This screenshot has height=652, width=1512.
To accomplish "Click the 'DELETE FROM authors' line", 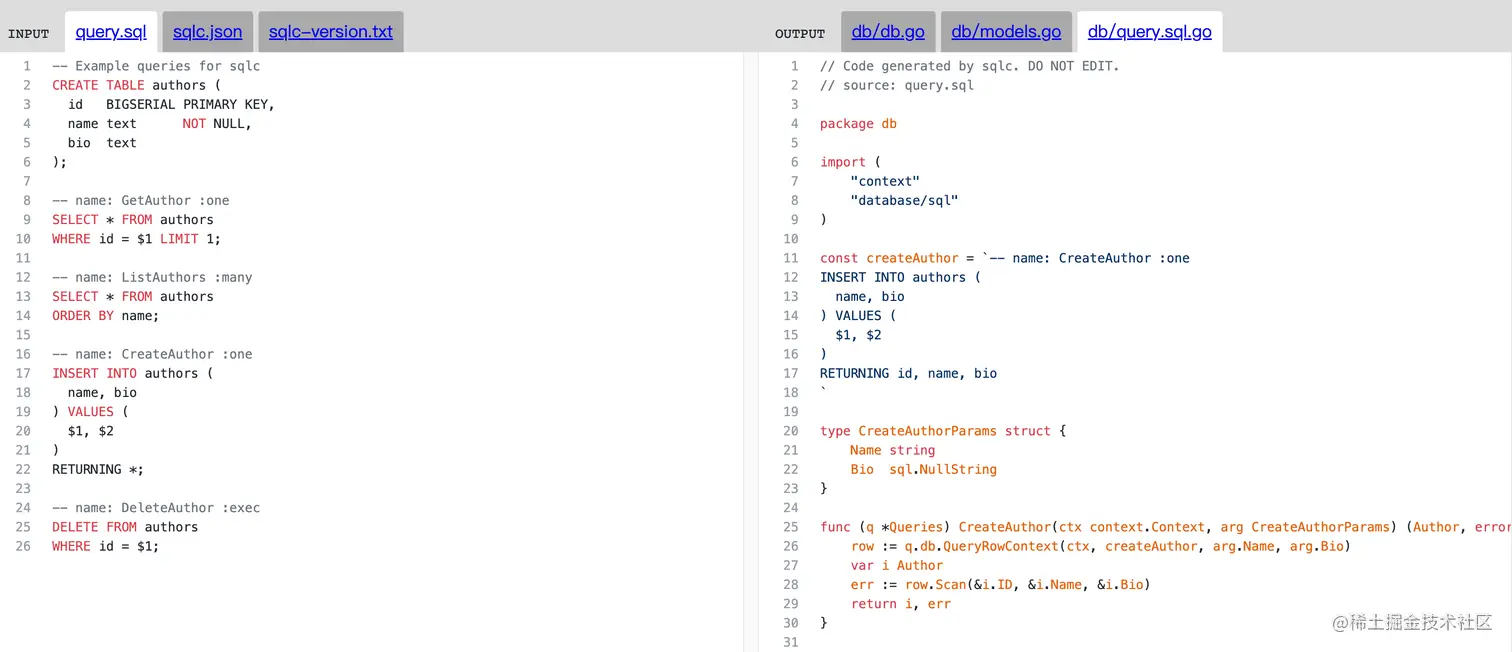I will pos(125,527).
